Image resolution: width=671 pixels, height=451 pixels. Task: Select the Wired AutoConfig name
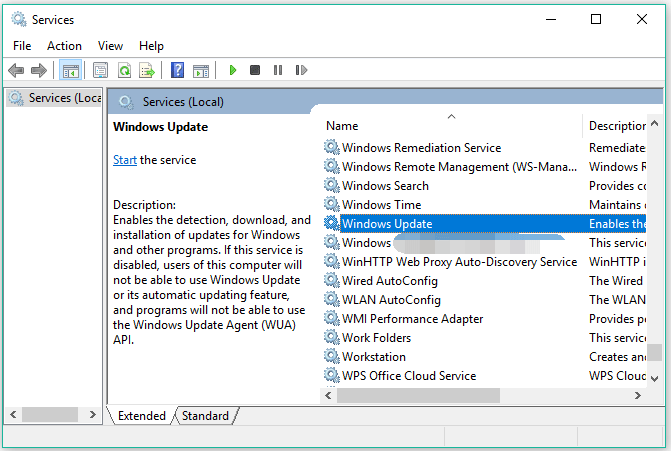point(389,281)
